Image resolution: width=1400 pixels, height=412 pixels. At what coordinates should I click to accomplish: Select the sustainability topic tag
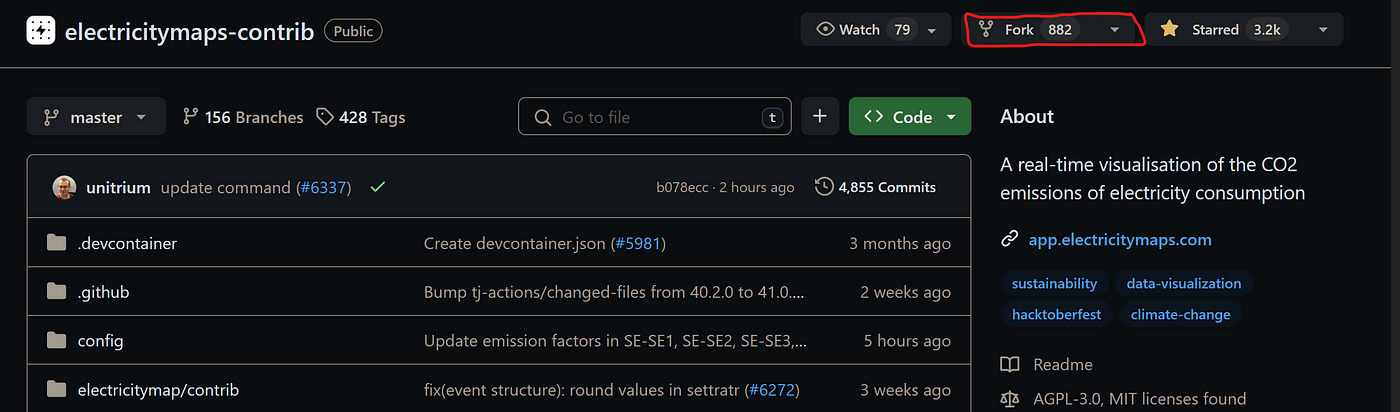1054,283
